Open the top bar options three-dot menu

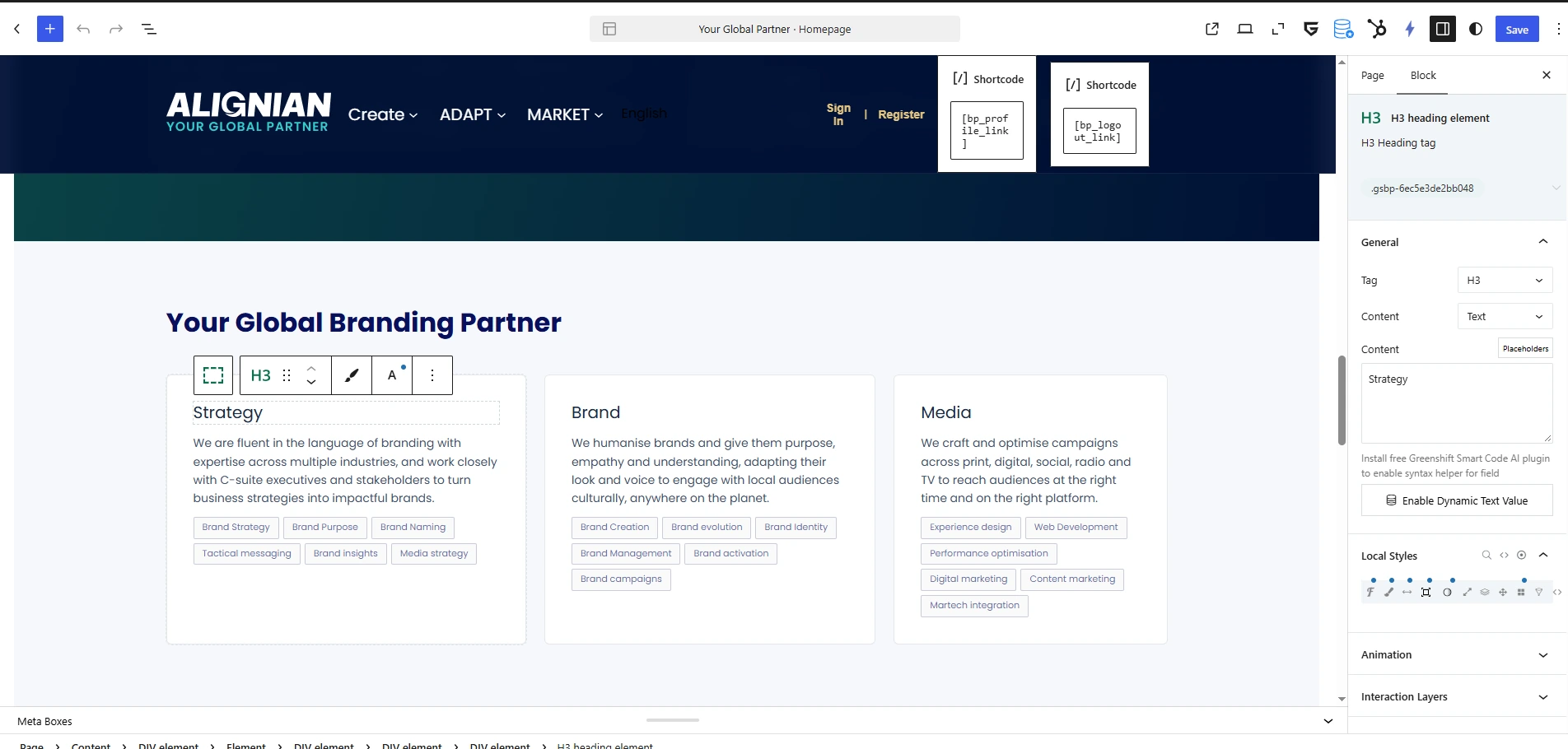1558,29
